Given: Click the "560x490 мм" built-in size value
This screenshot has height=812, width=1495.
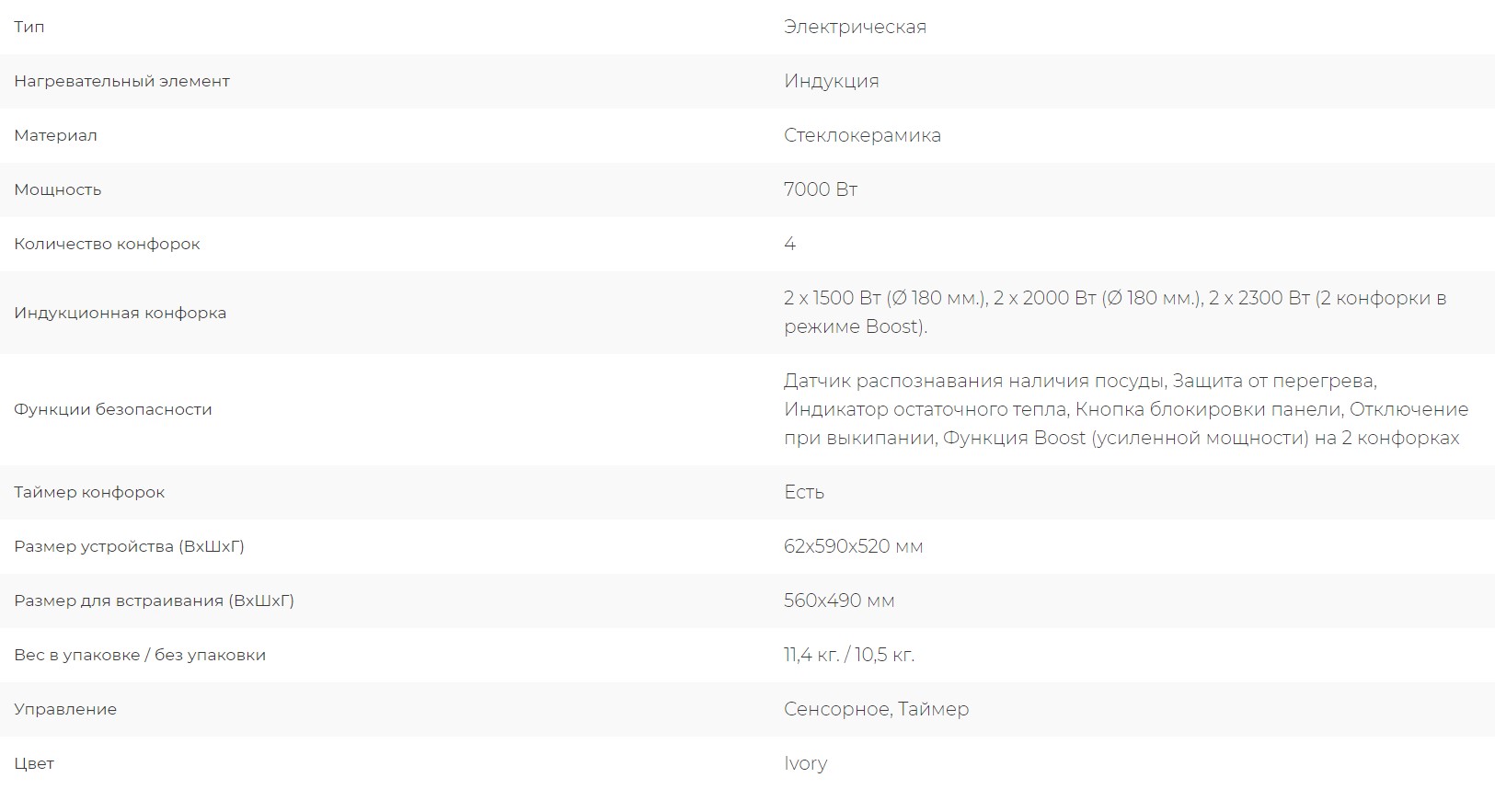Looking at the screenshot, I should coord(839,600).
